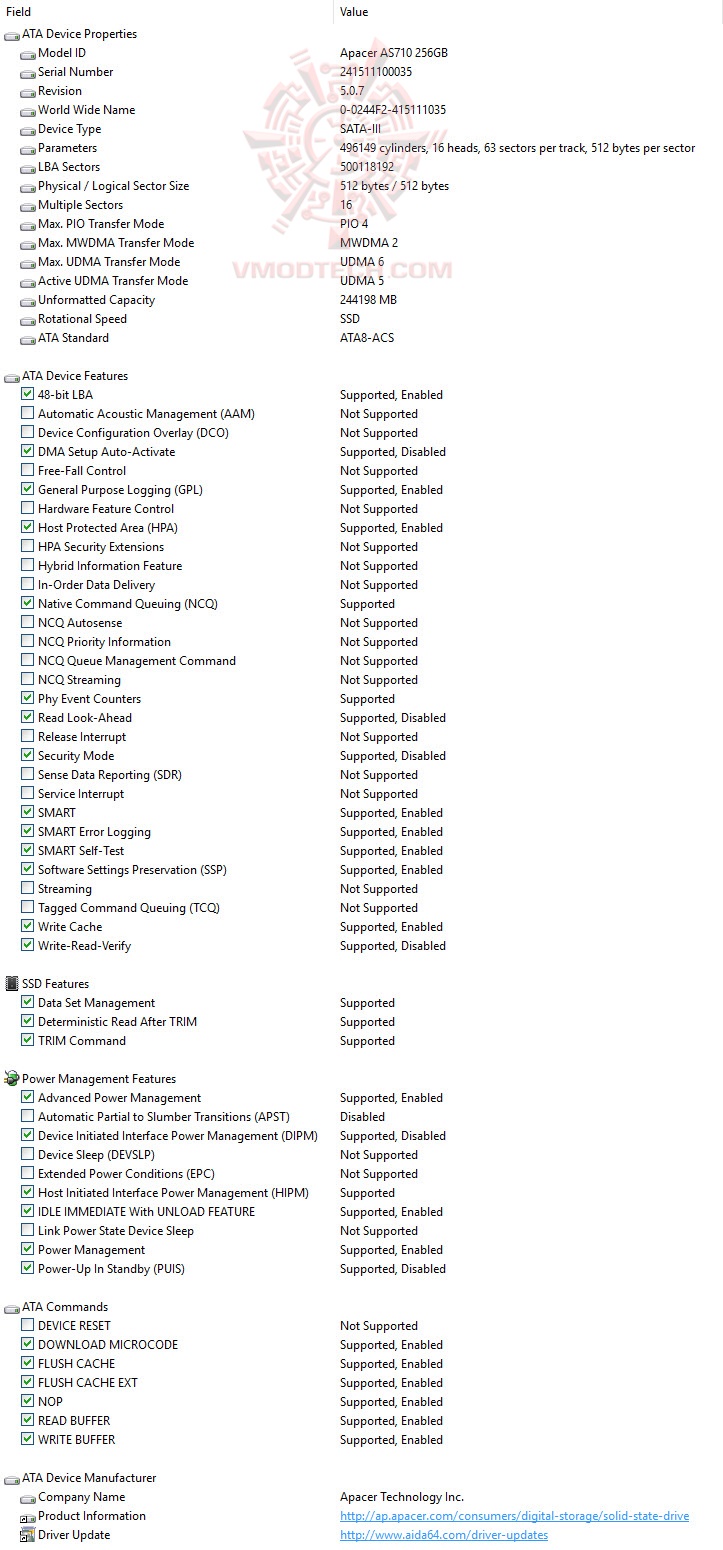Select the Model ID value 'Apacer AS710 256GB'
The width and height of the screenshot is (723, 1550).
pyautogui.click(x=394, y=53)
